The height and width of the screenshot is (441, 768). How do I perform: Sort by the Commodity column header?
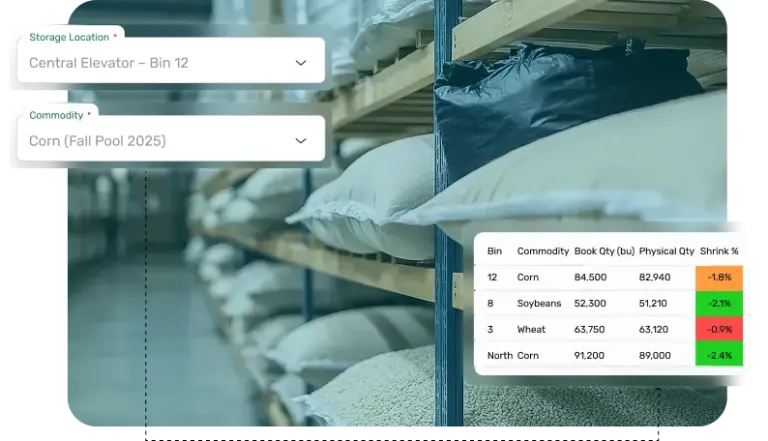(543, 251)
